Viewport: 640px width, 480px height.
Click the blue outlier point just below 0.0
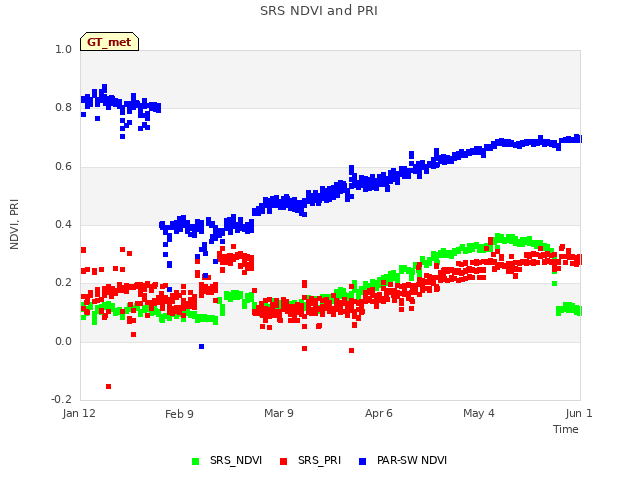pos(202,347)
